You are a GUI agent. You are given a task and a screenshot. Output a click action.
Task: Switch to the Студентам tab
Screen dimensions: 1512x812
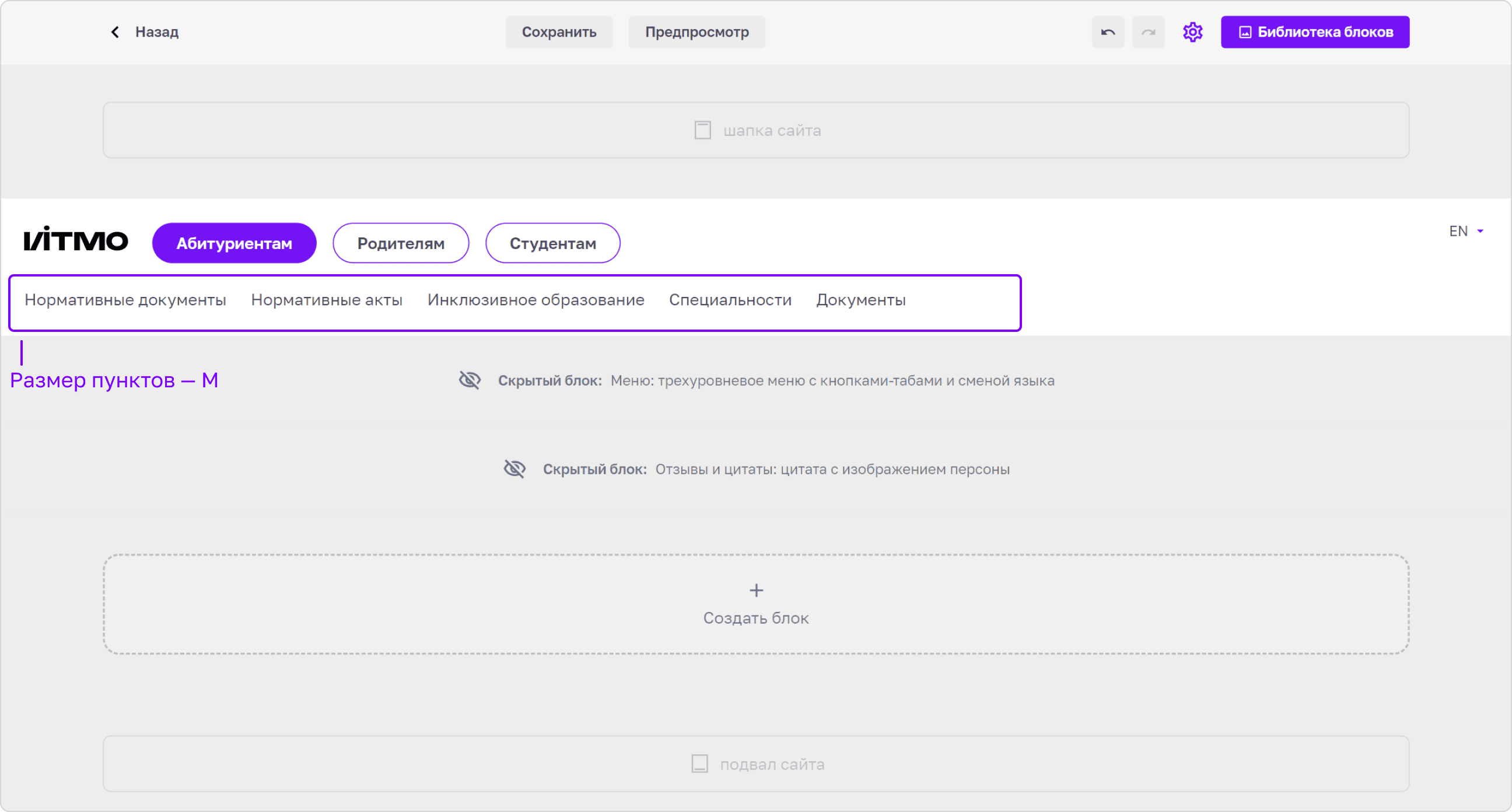(x=553, y=243)
